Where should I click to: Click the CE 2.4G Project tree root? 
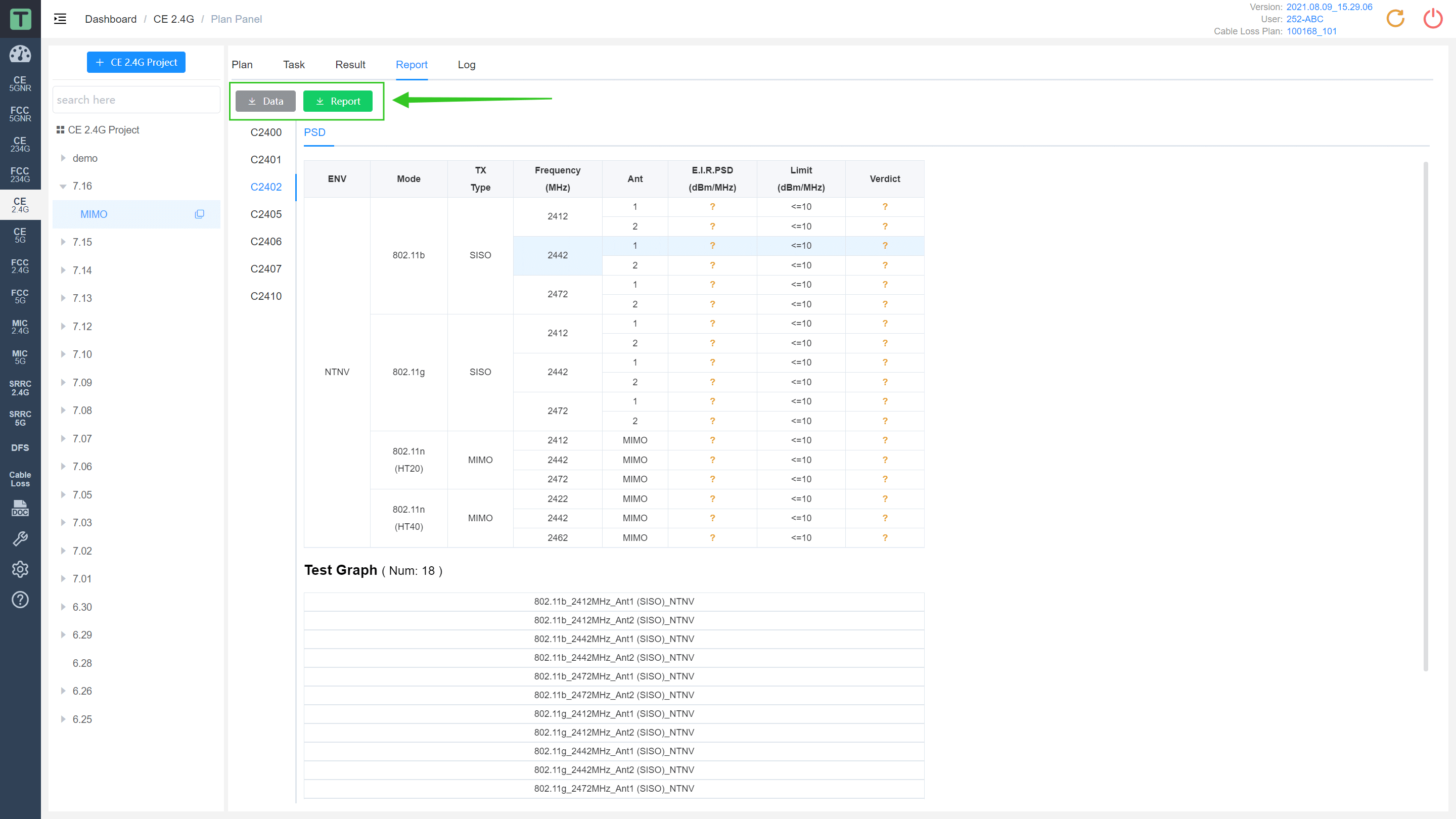coord(104,130)
